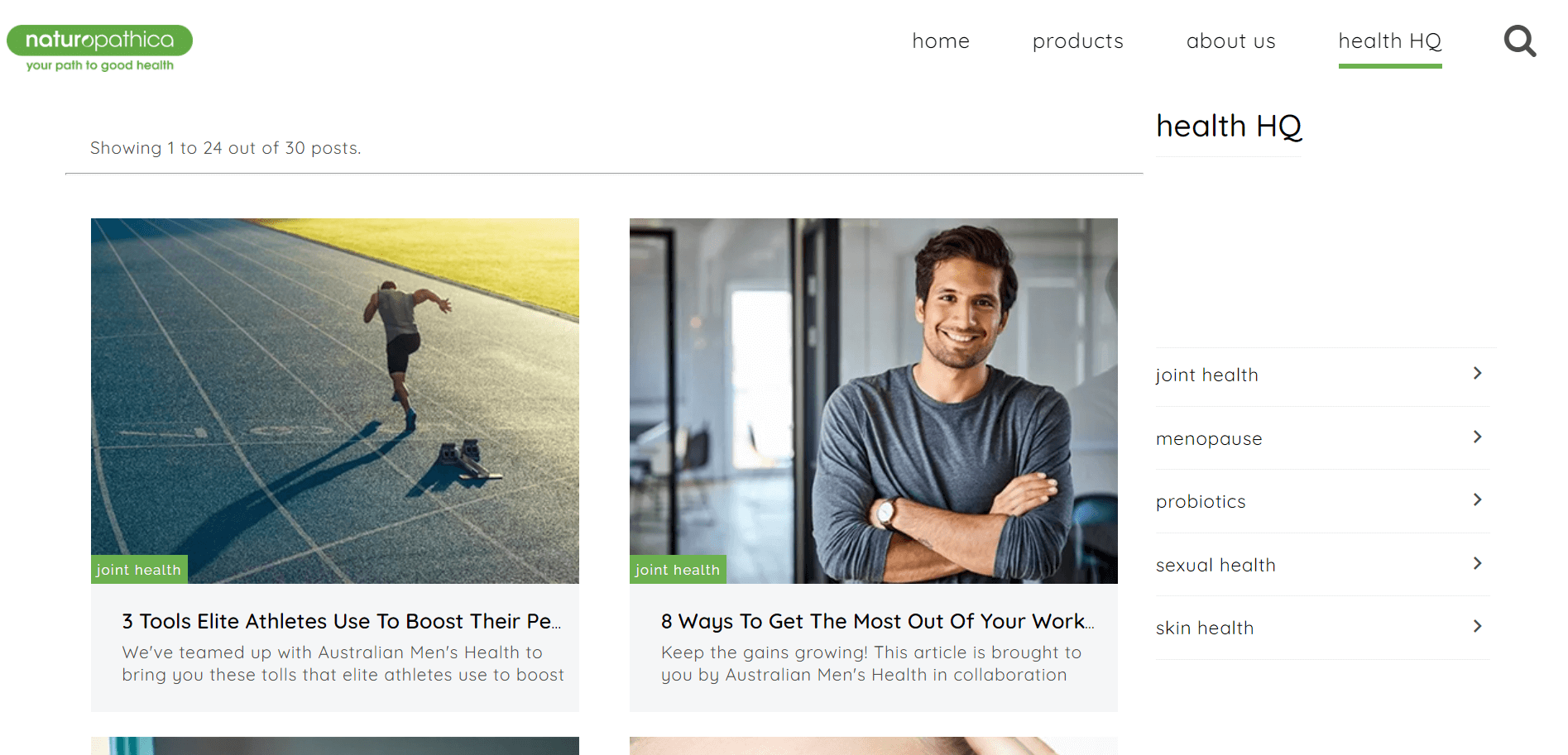This screenshot has height=755, width=1568.
Task: Navigate to about us page
Action: (x=1230, y=41)
